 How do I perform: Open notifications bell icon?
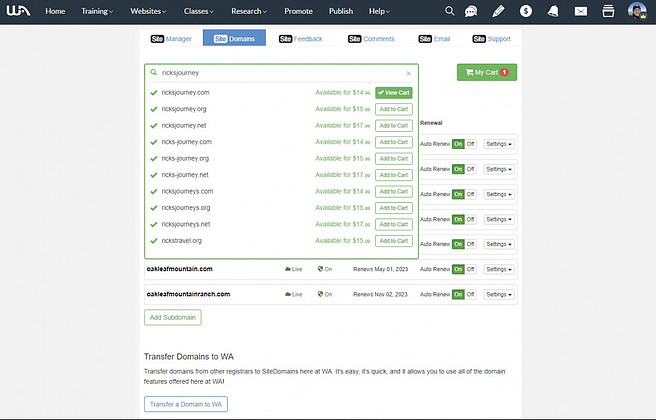553,11
